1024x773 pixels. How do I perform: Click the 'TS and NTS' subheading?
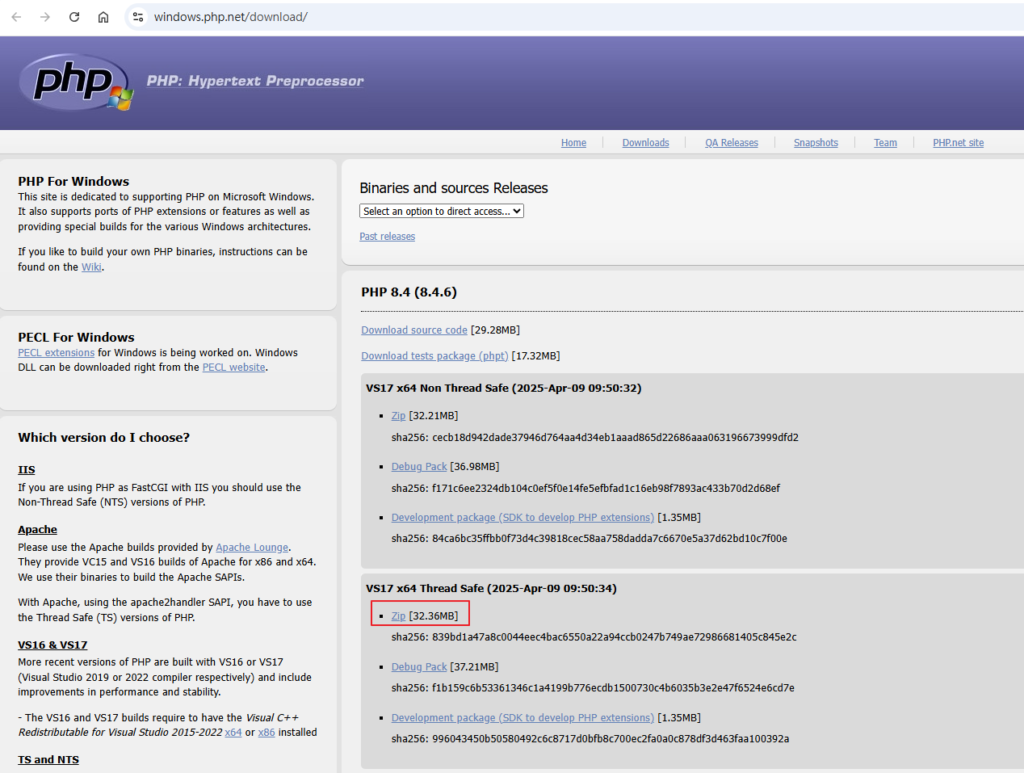[48, 759]
